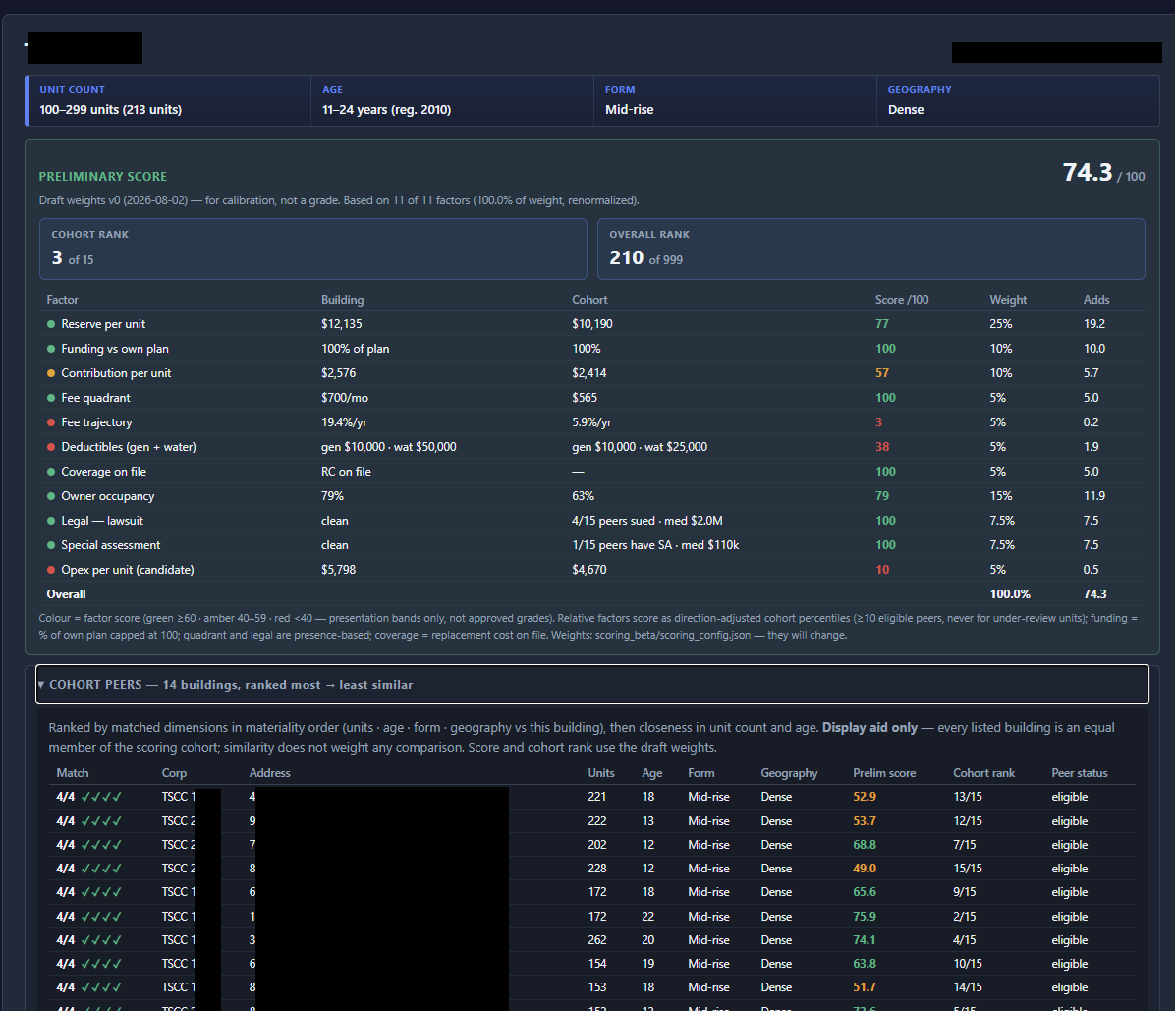Click the Weight column header

1008,300
